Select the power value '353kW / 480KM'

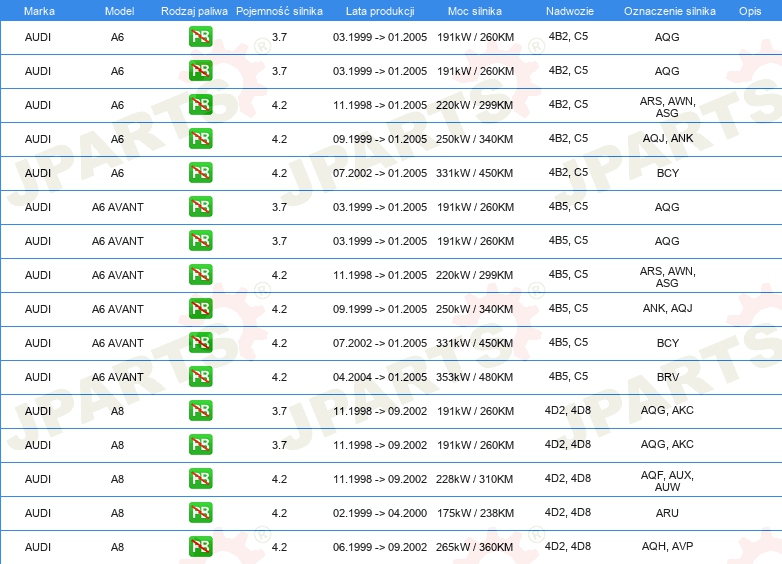474,377
